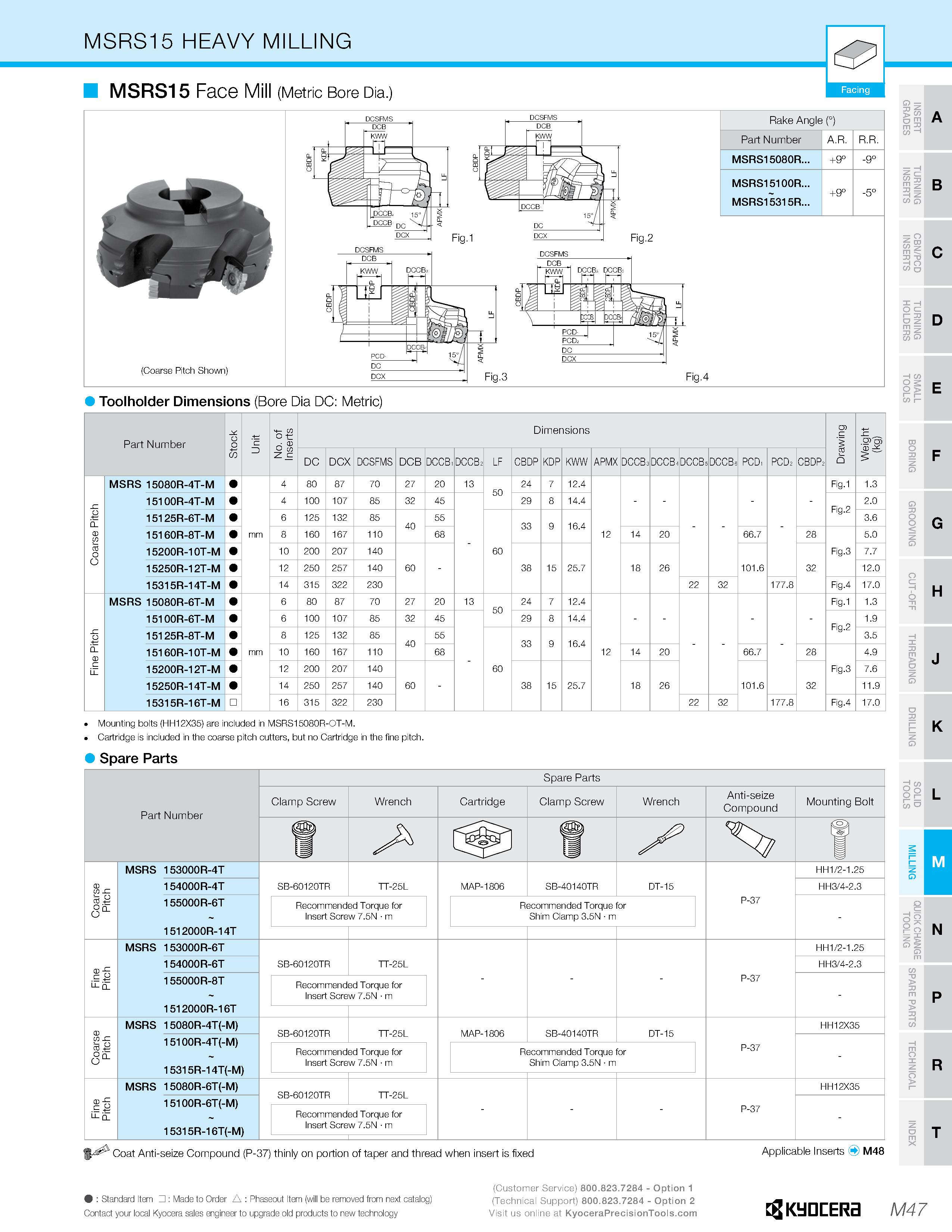
Task: Select part number 15200R-10T-M
Action: [x=183, y=551]
